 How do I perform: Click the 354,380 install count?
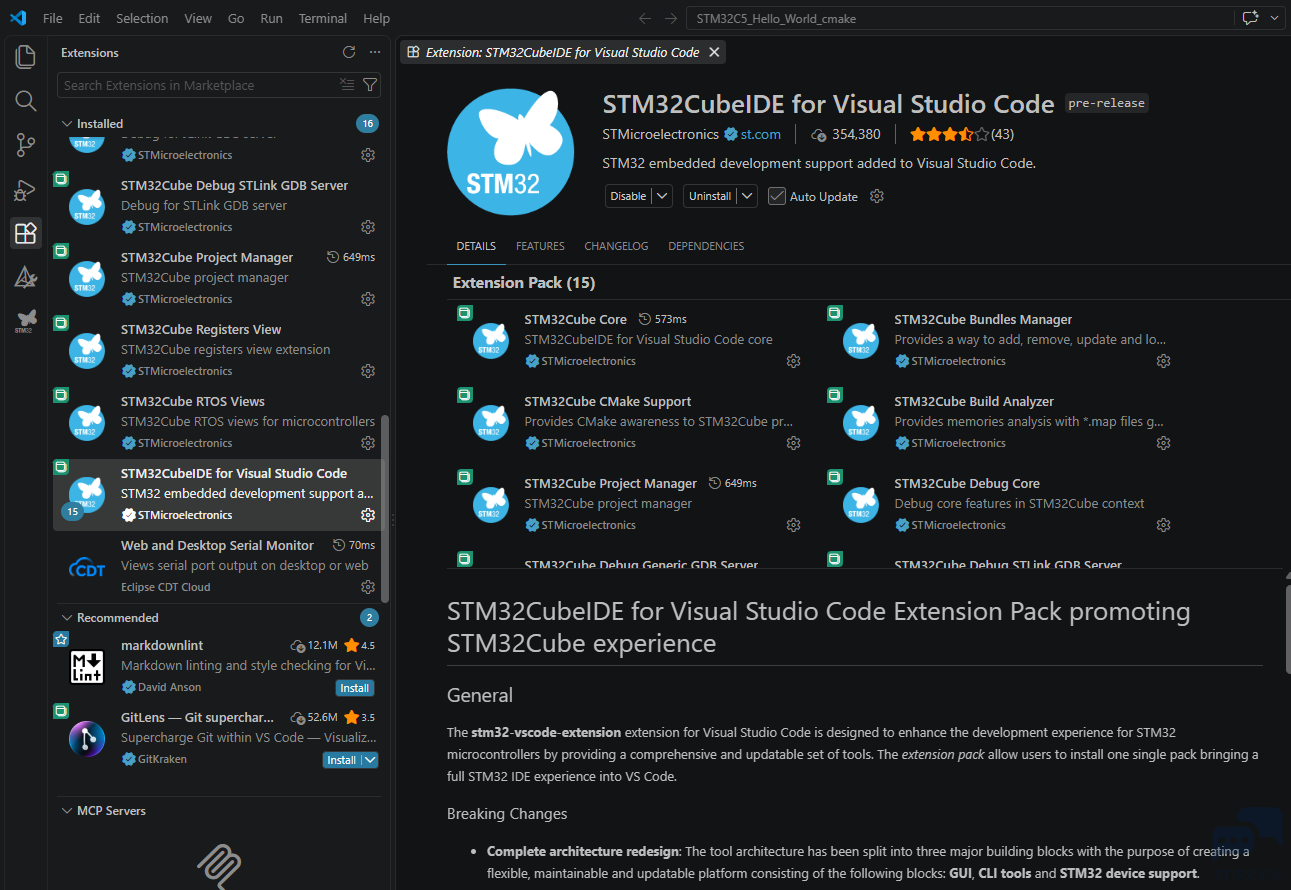click(x=846, y=134)
